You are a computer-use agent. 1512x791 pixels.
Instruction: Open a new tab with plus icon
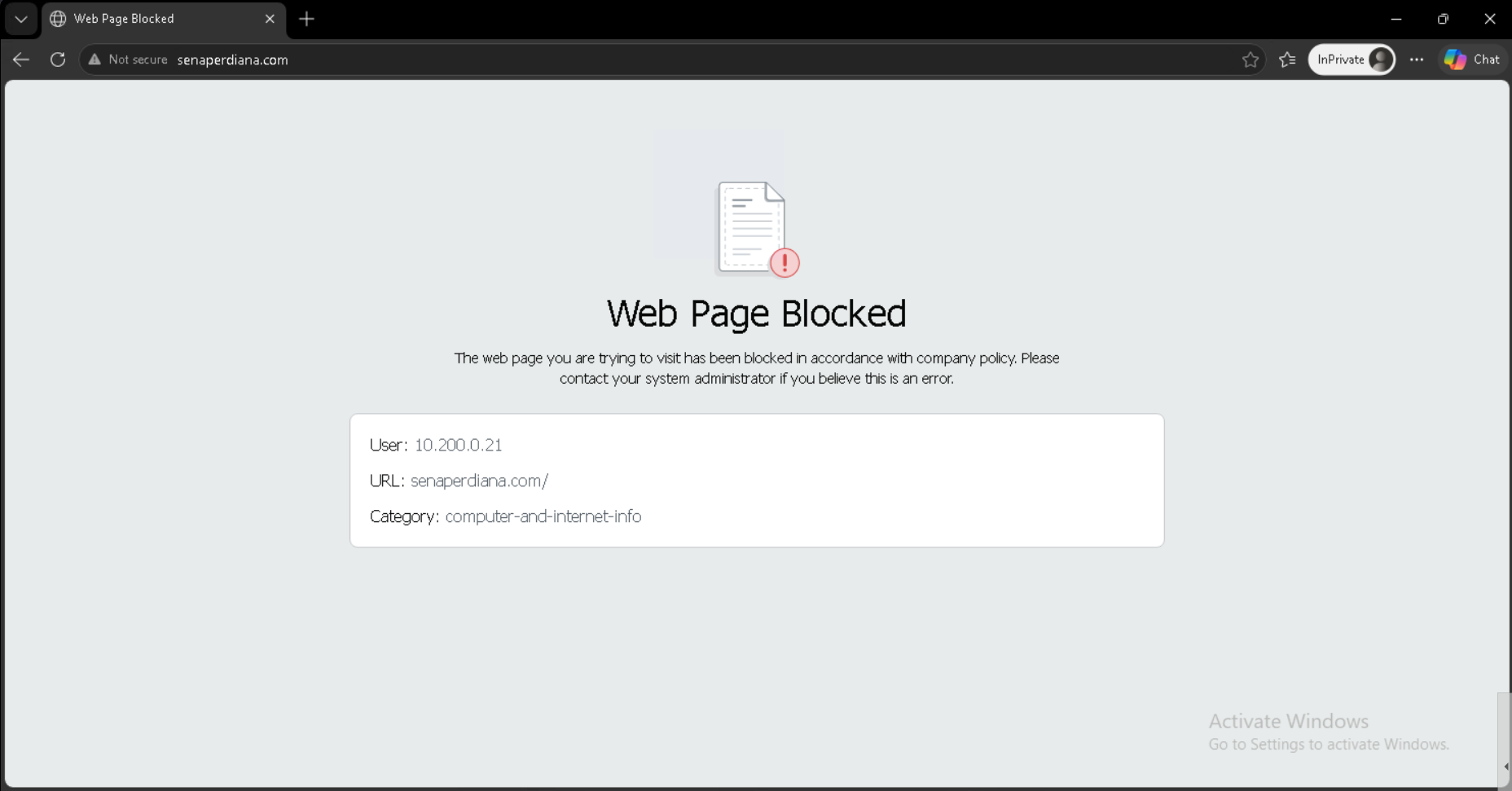[306, 19]
